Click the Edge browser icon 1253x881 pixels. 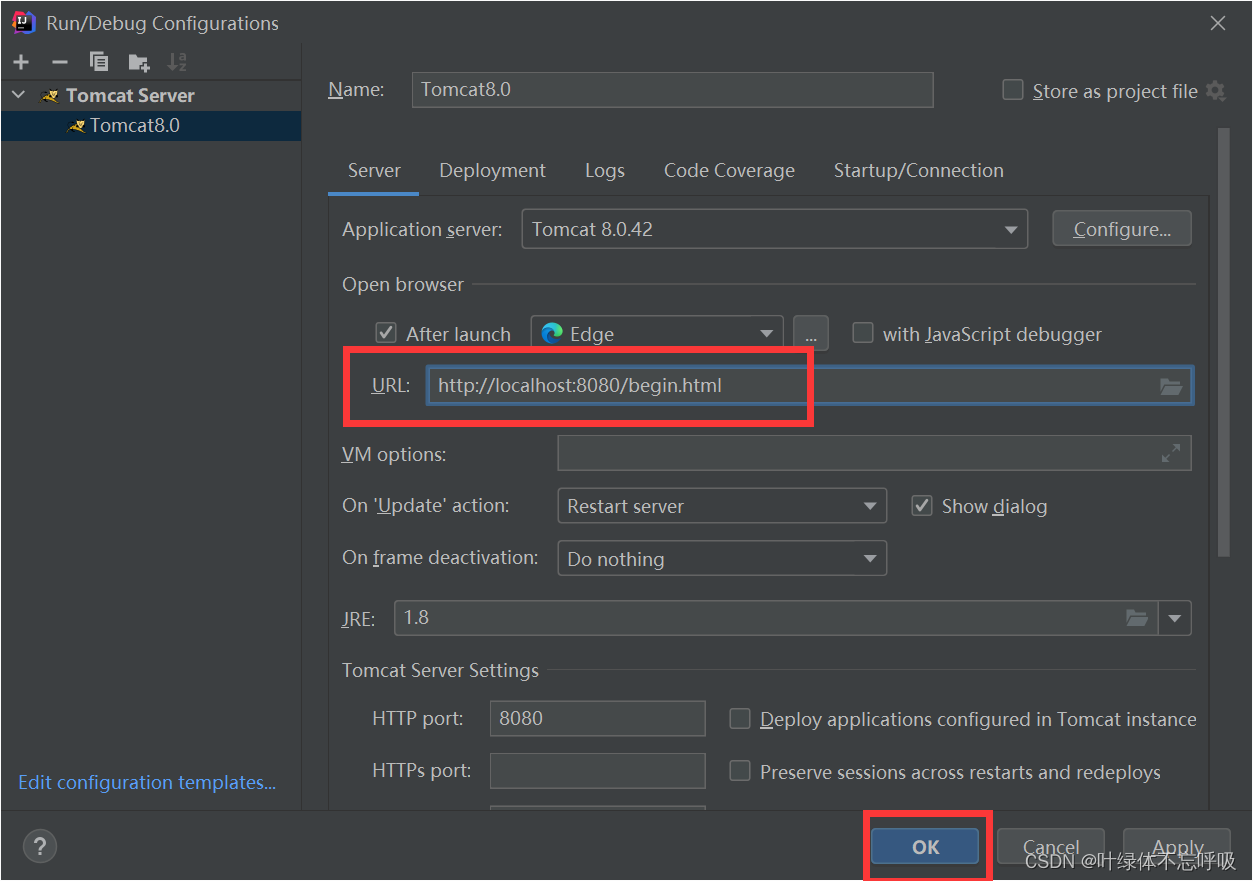(552, 334)
